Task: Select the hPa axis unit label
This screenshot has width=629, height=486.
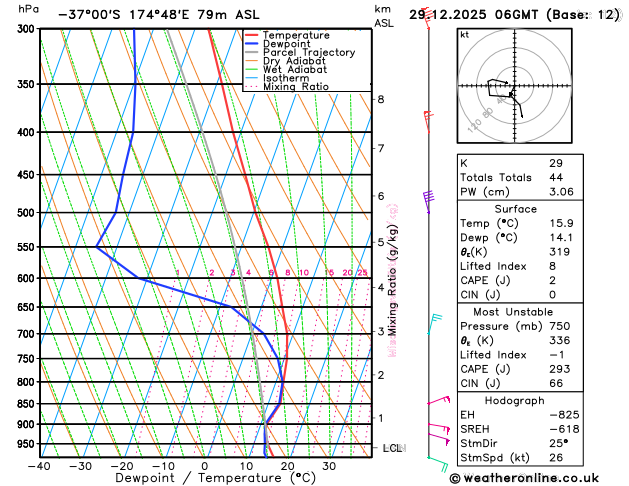Action: coord(28,9)
